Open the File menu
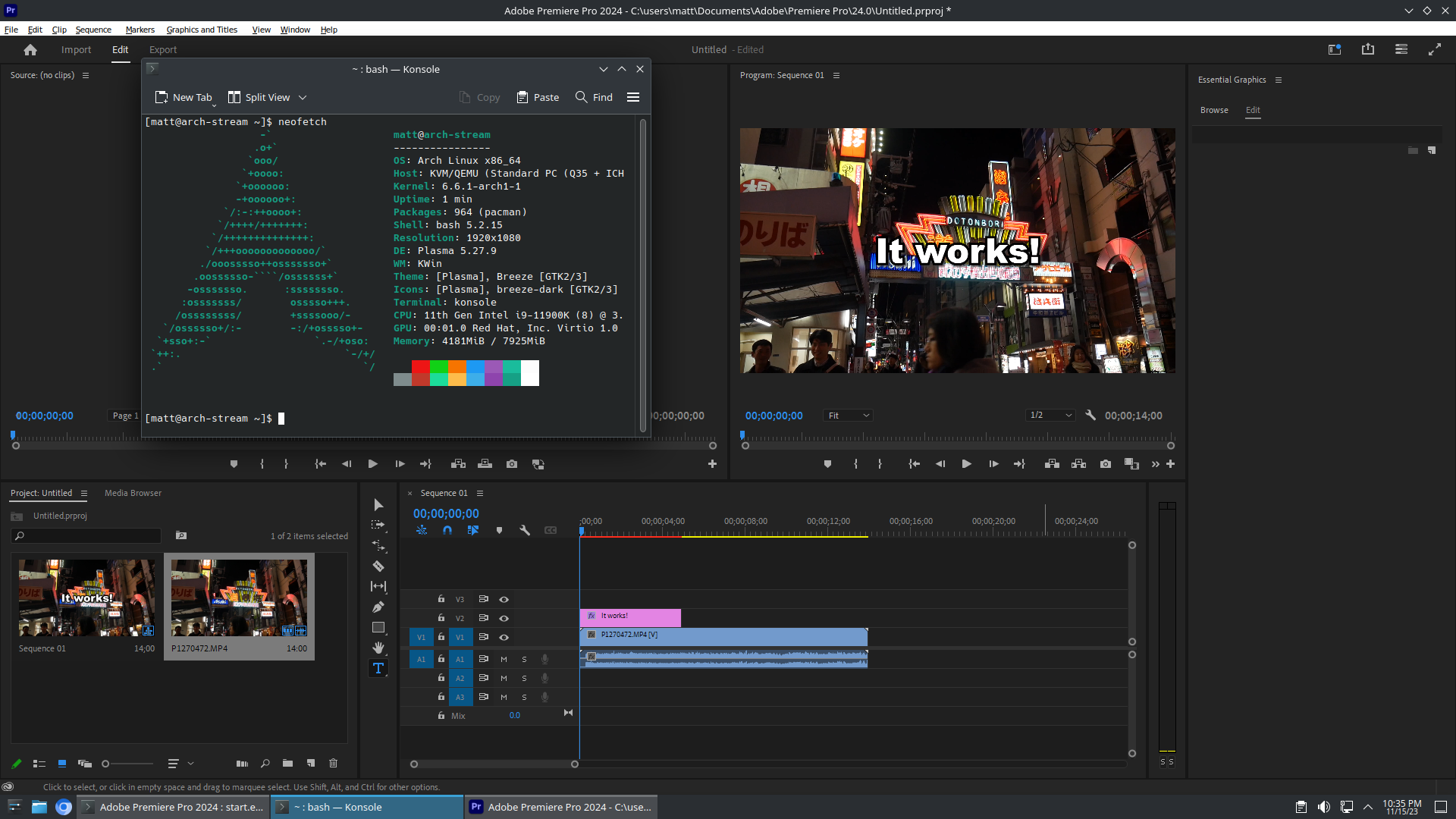1456x819 pixels. point(11,30)
